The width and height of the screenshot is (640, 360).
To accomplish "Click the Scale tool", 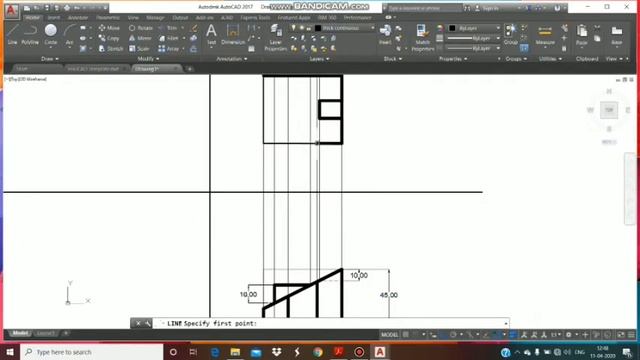I will (139, 49).
